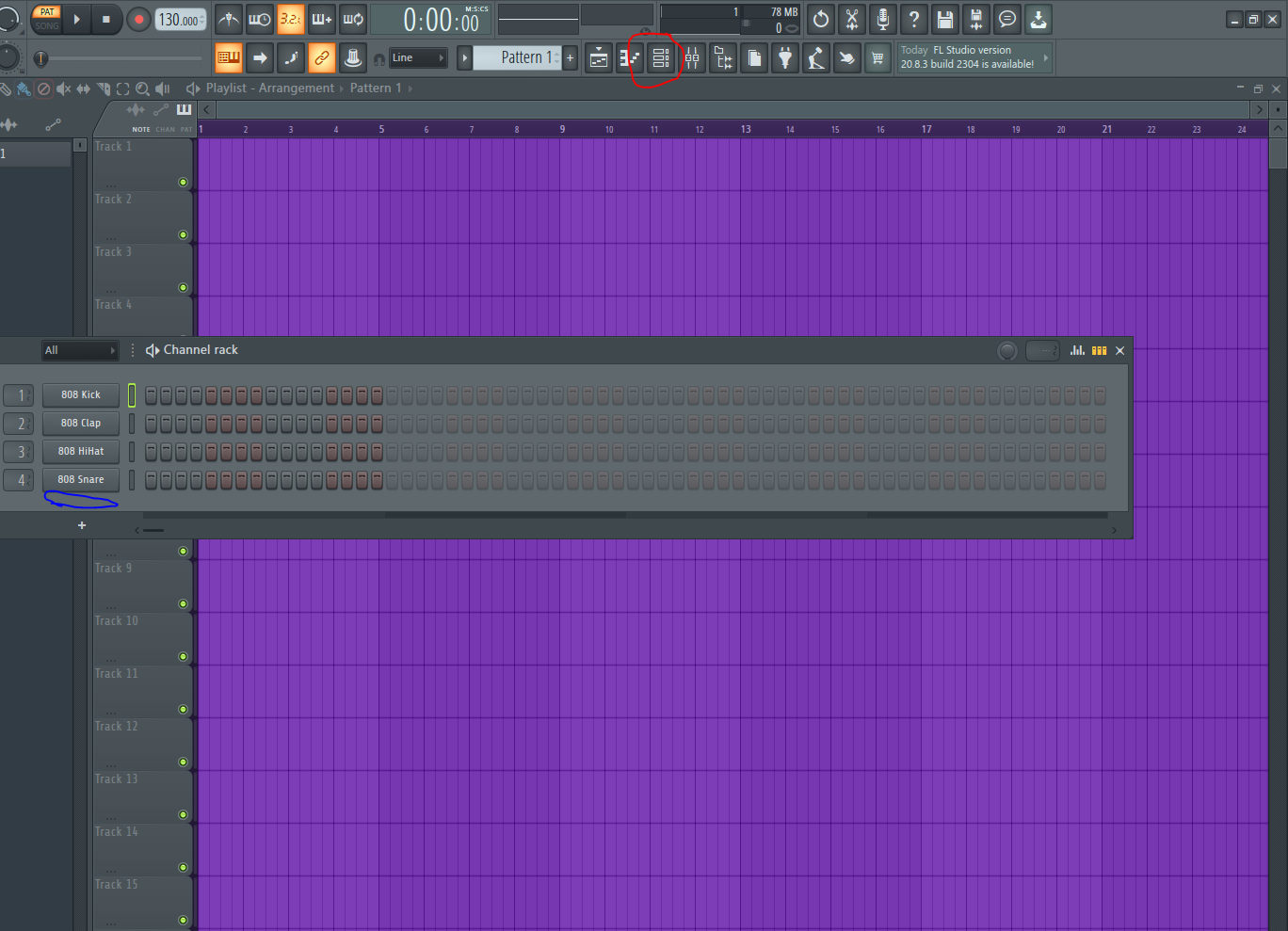Toggle the Channel rack step sequencer view icon
The image size is (1288, 931).
click(x=1099, y=350)
